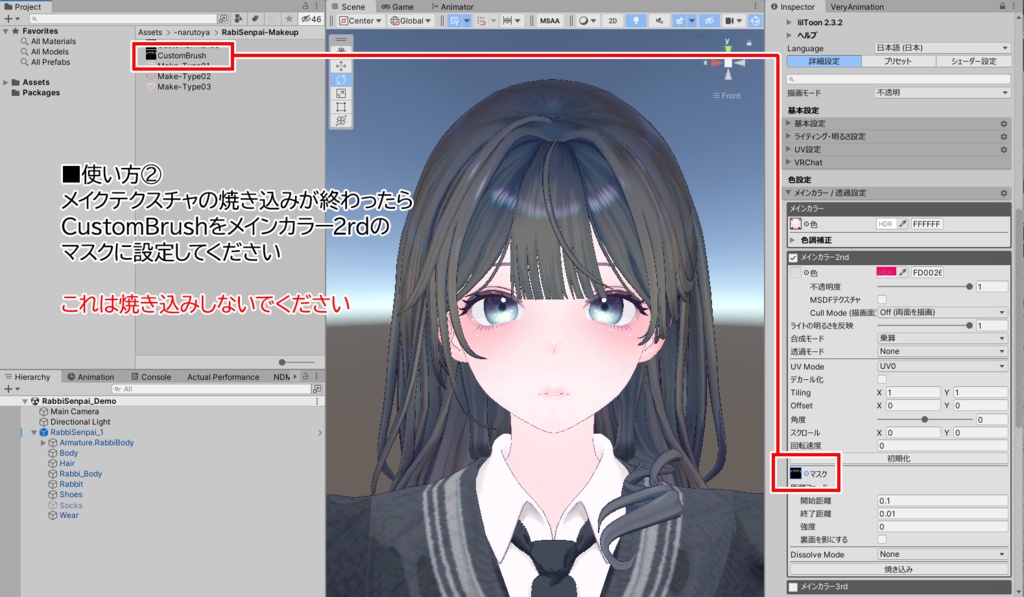Toggle scene effects (skybox/fog) icon
This screenshot has width=1024, height=597.
pyautogui.click(x=679, y=21)
